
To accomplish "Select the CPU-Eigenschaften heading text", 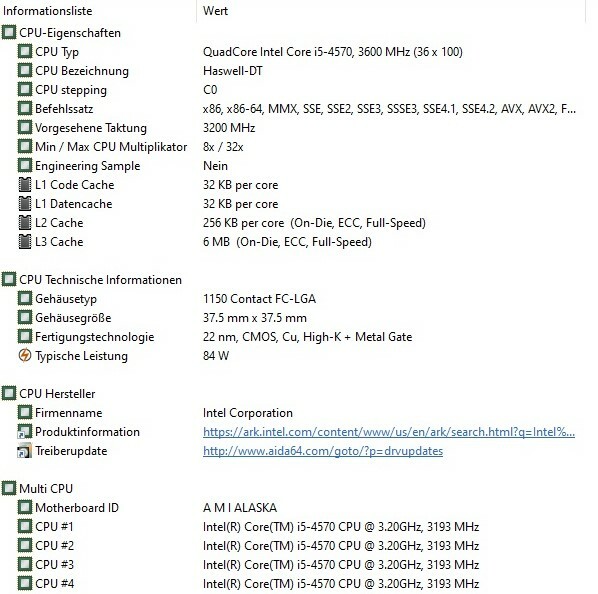I will [70, 33].
